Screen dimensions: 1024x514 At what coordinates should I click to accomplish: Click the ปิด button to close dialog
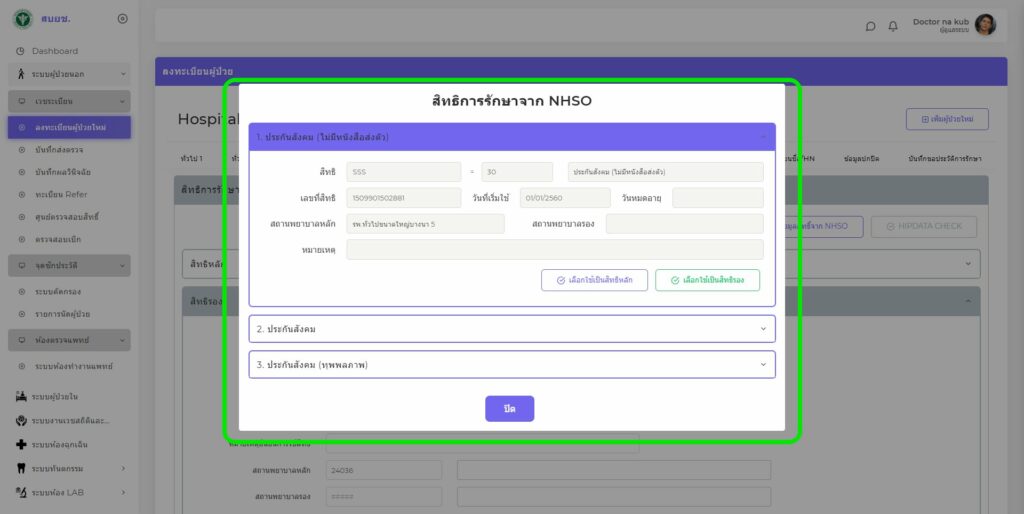coord(509,409)
